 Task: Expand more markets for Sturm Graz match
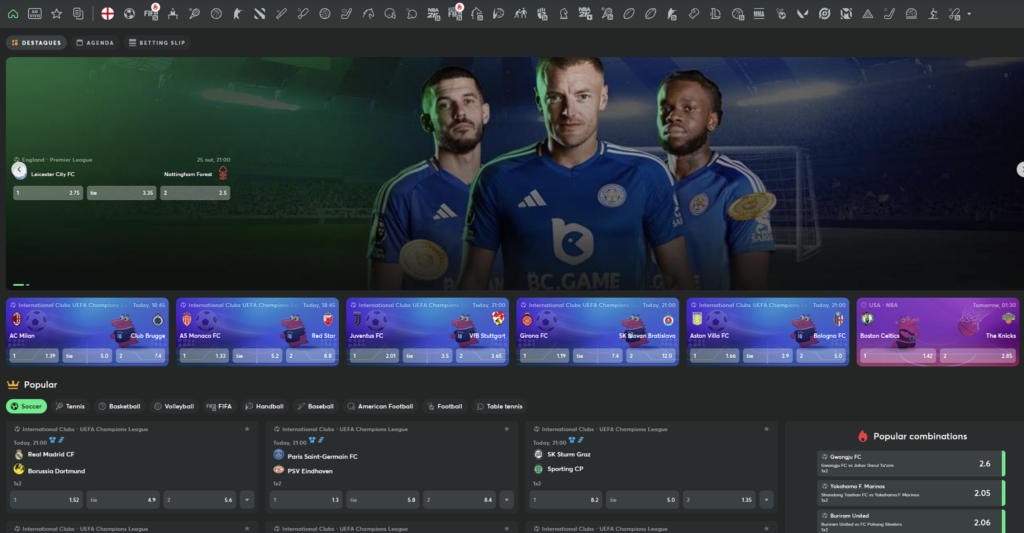767,500
